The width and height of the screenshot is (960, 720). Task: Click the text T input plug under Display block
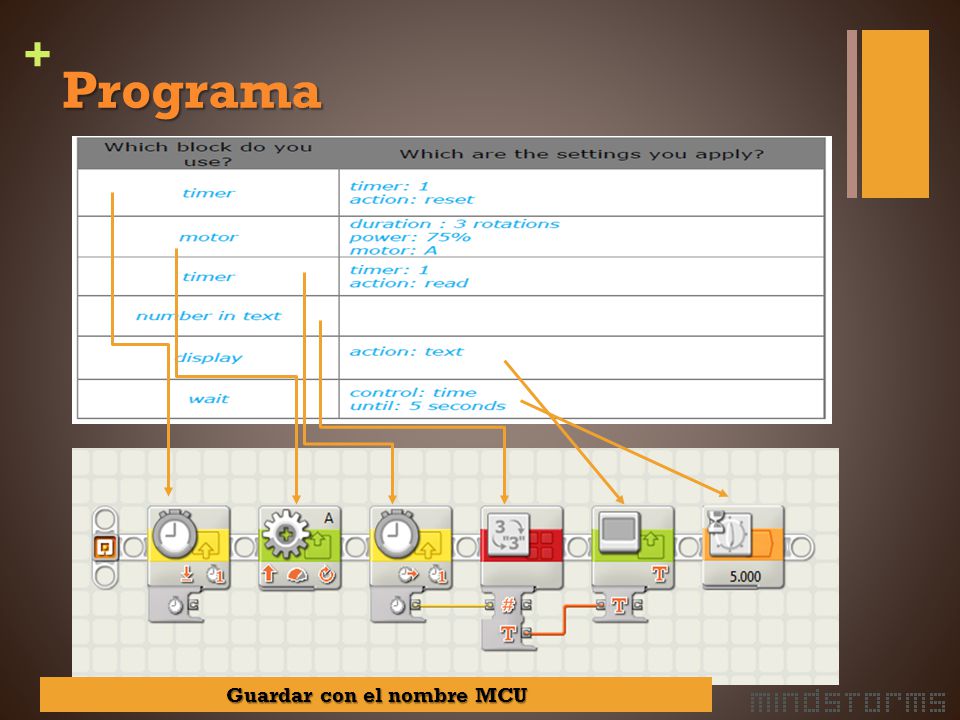click(601, 605)
